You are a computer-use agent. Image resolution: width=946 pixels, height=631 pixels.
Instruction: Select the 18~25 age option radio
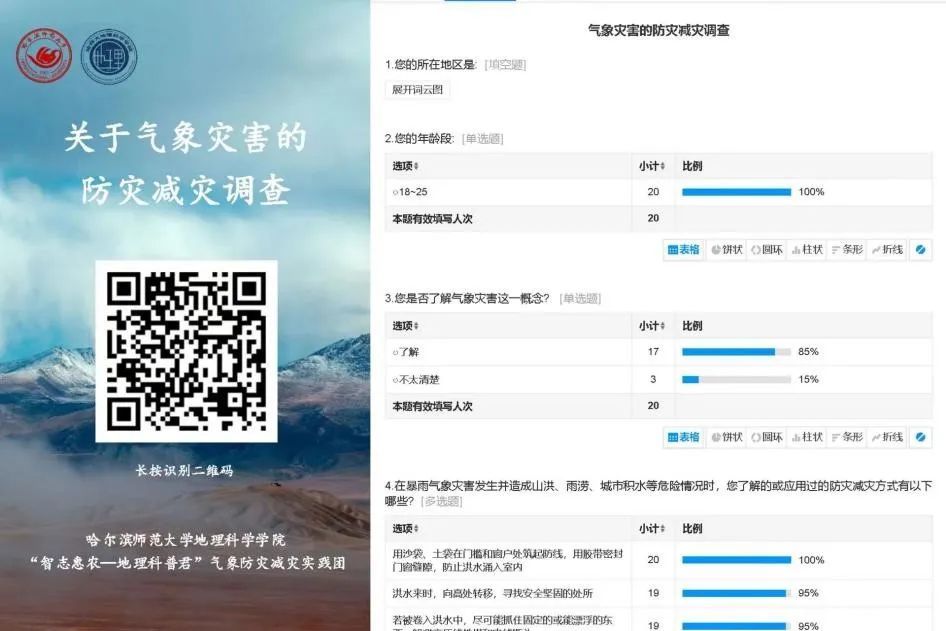[x=396, y=192]
